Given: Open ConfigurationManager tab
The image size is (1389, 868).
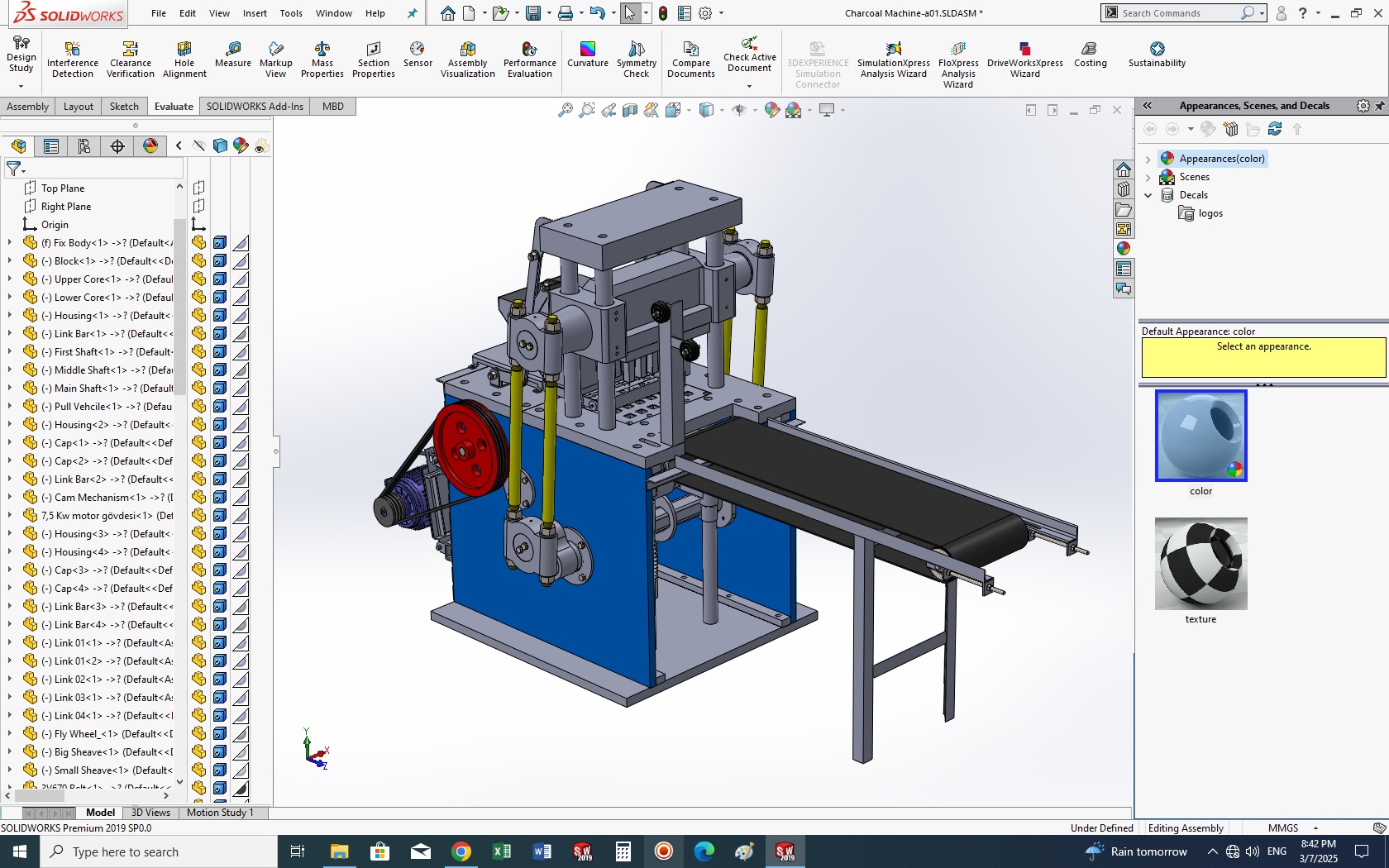Looking at the screenshot, I should pos(84,146).
